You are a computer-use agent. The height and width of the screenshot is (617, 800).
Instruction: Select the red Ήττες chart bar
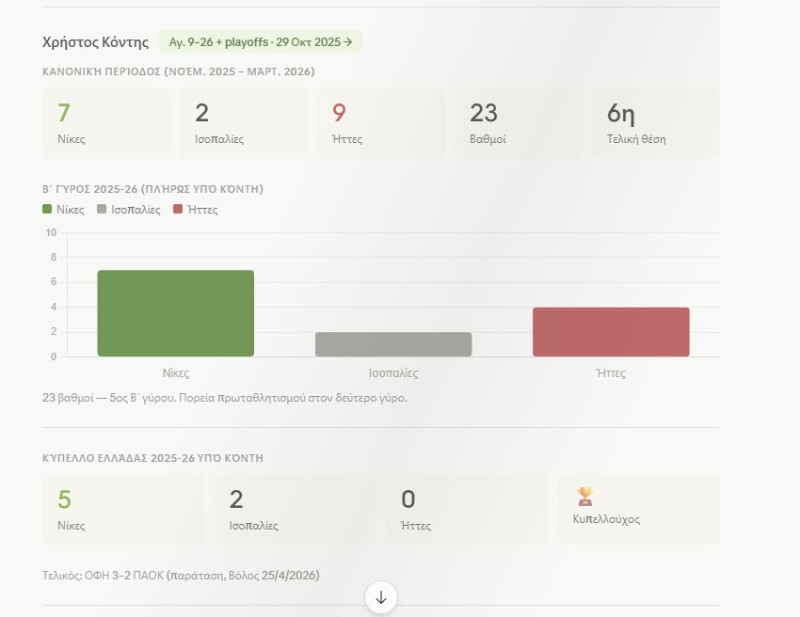(x=611, y=331)
